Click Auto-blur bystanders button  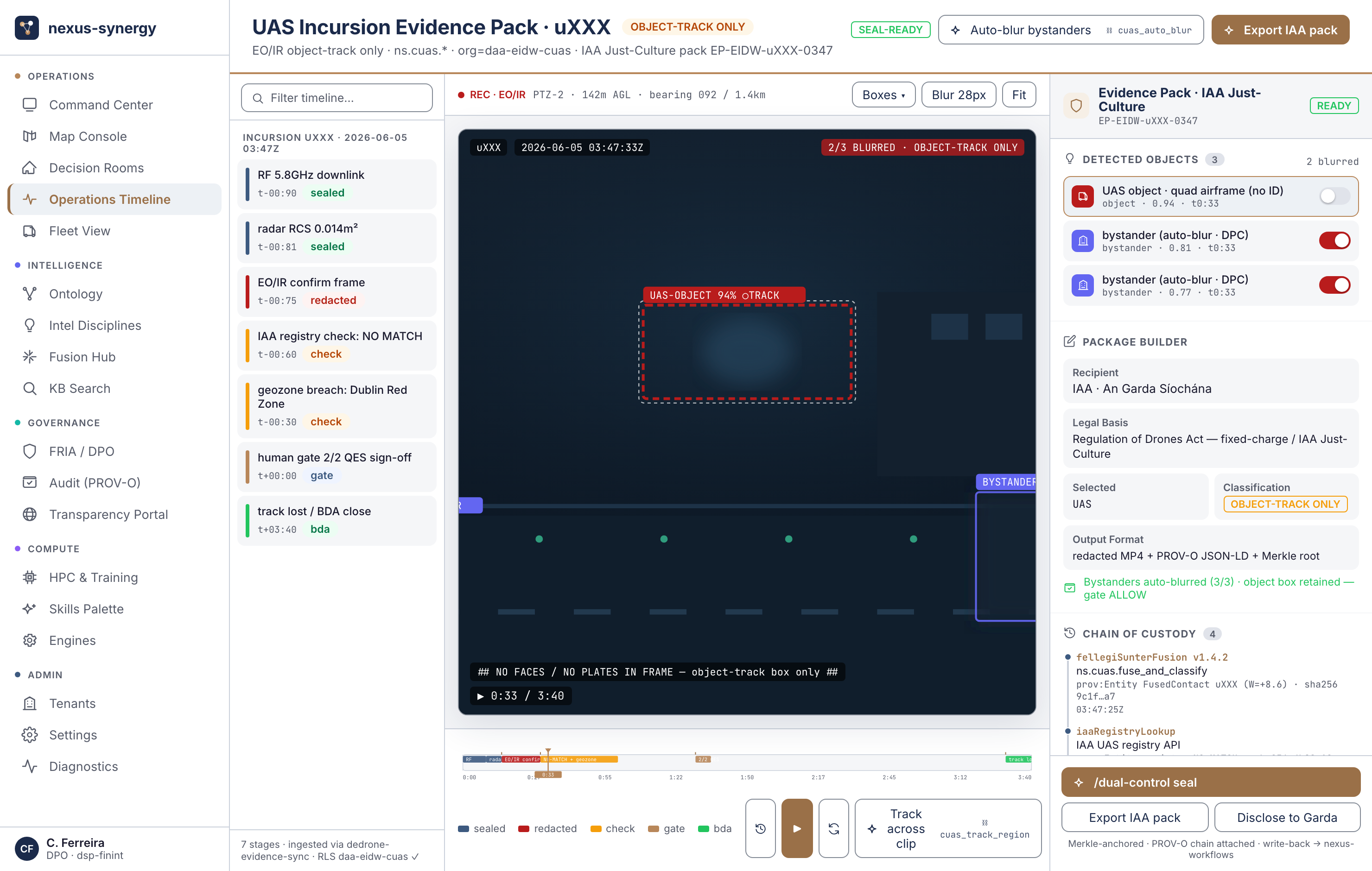click(1071, 30)
